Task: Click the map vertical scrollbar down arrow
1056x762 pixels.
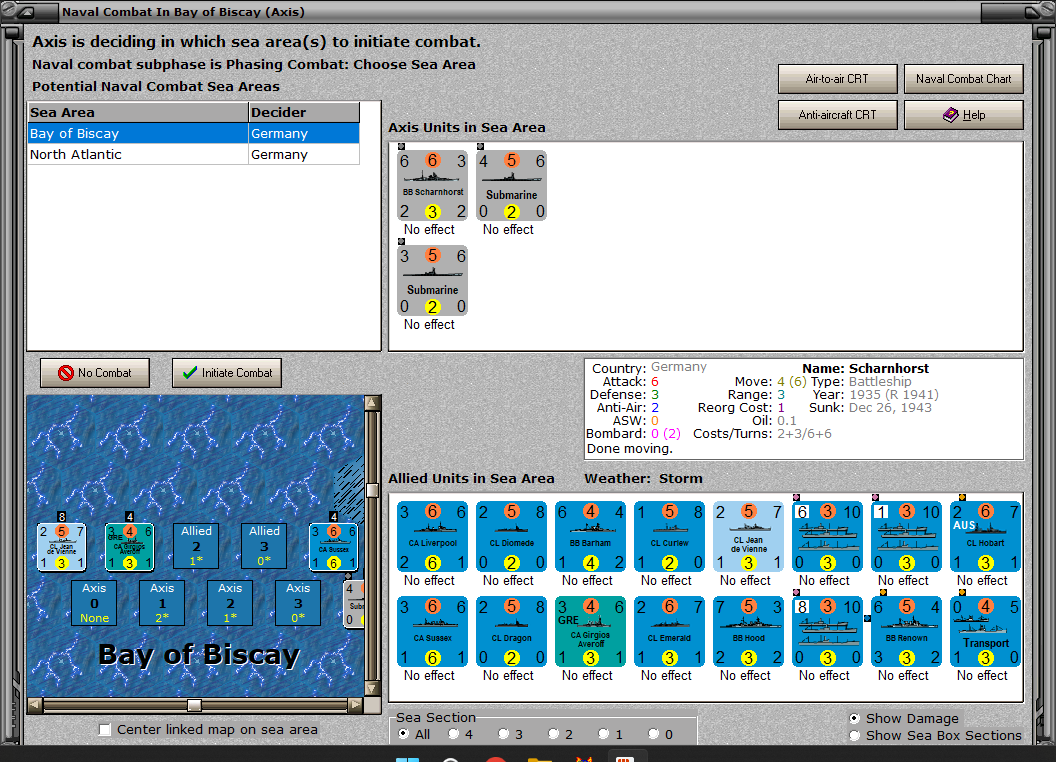Action: pyautogui.click(x=372, y=689)
